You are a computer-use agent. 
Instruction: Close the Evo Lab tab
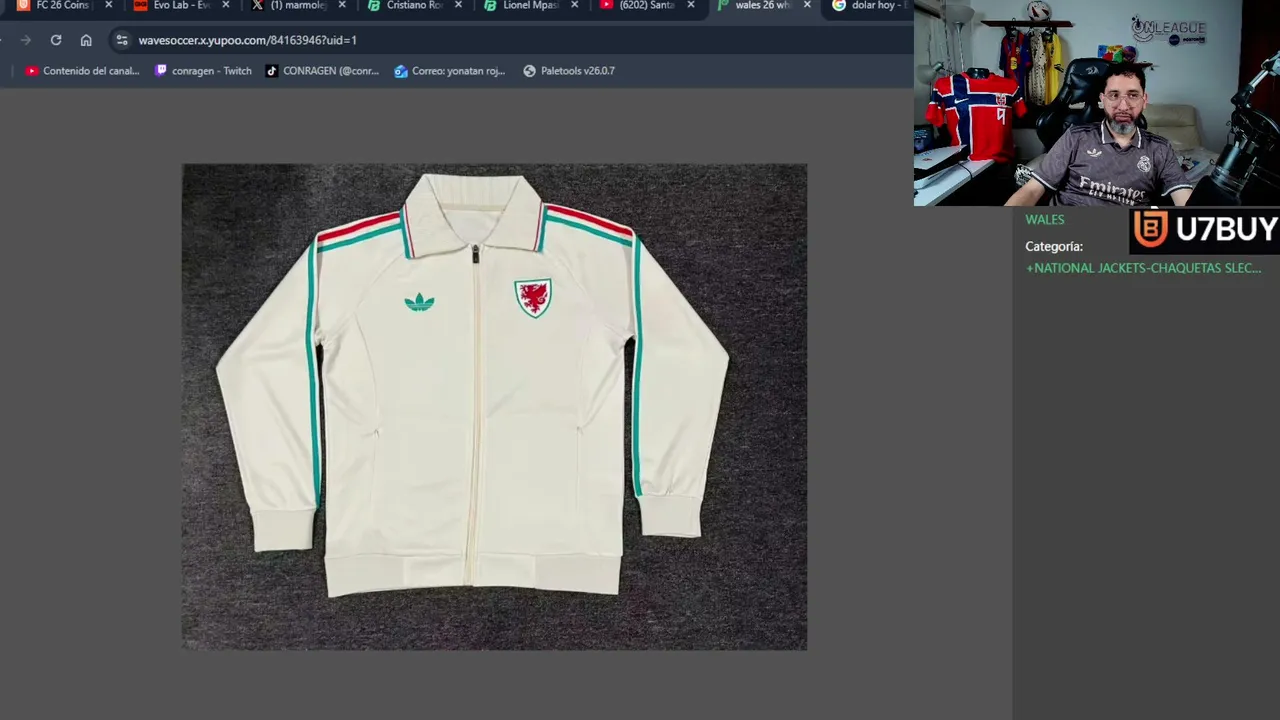[226, 5]
